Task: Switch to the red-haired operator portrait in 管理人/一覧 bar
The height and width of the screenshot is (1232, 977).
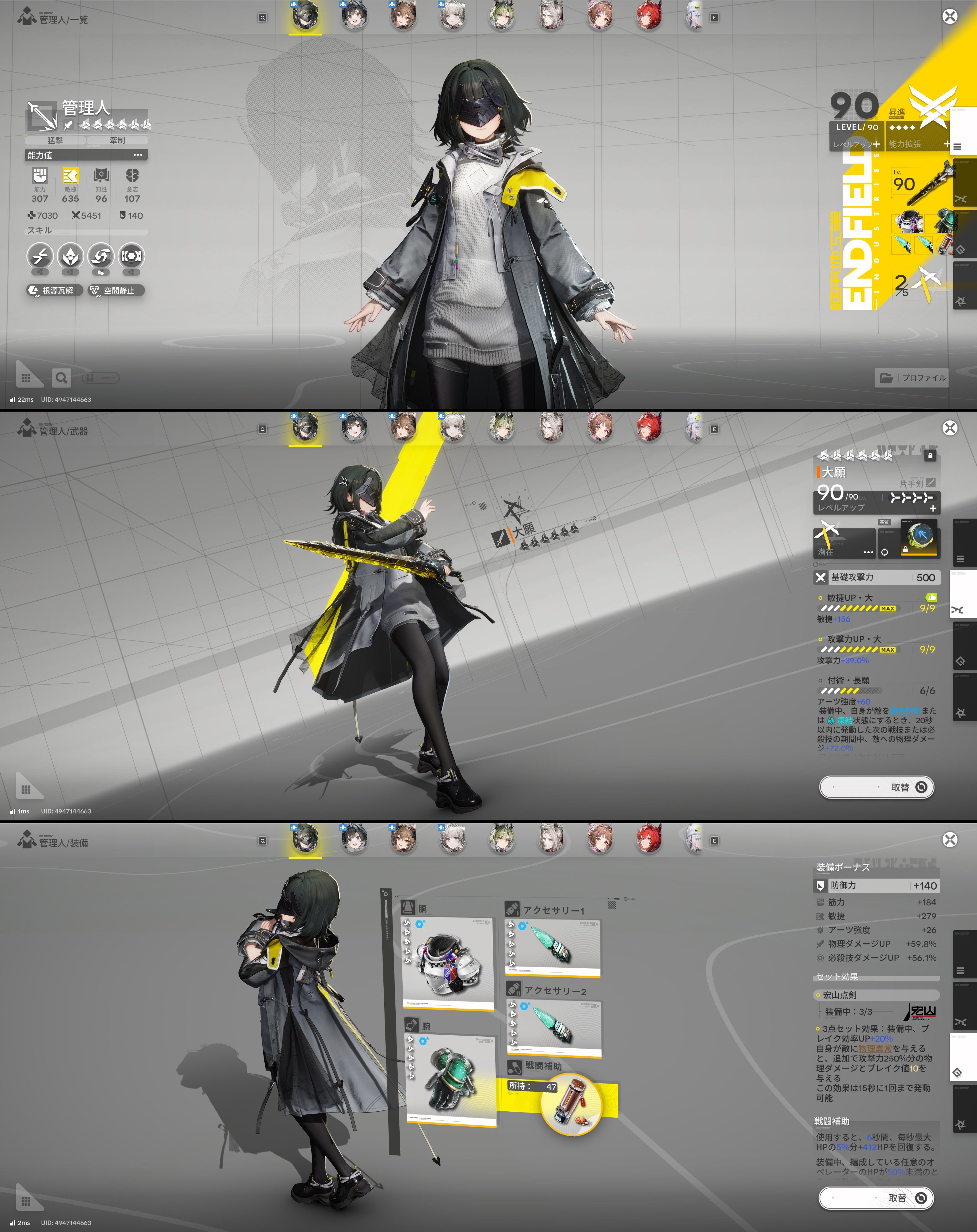Action: click(649, 16)
